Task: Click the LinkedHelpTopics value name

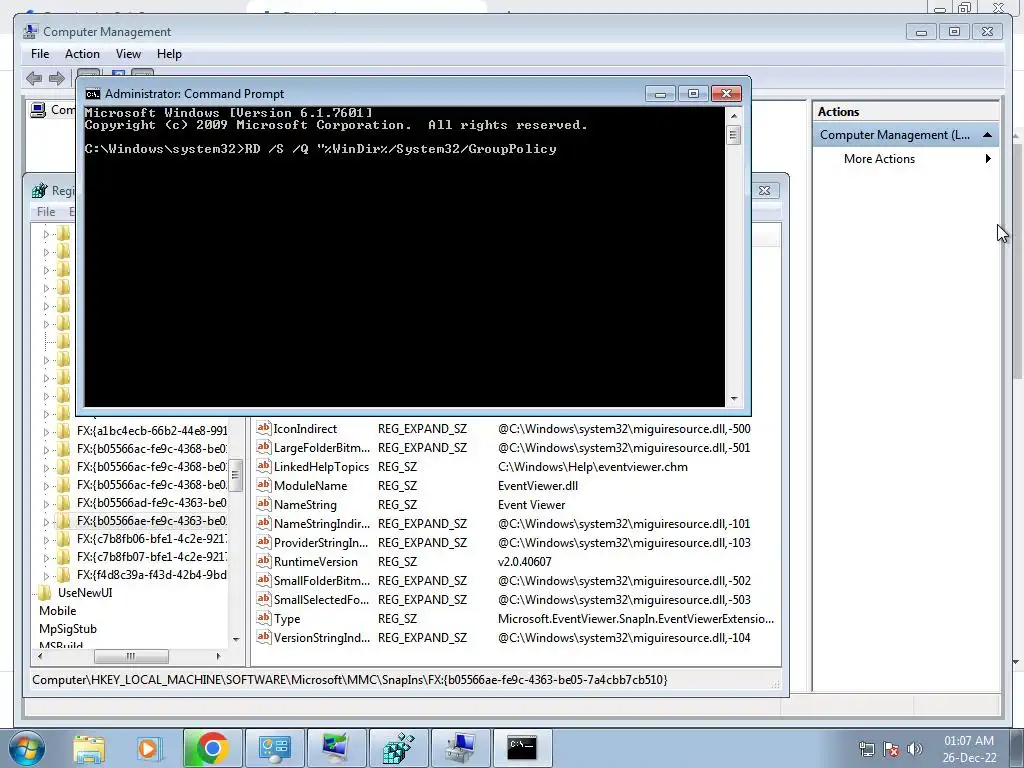Action: tap(321, 467)
